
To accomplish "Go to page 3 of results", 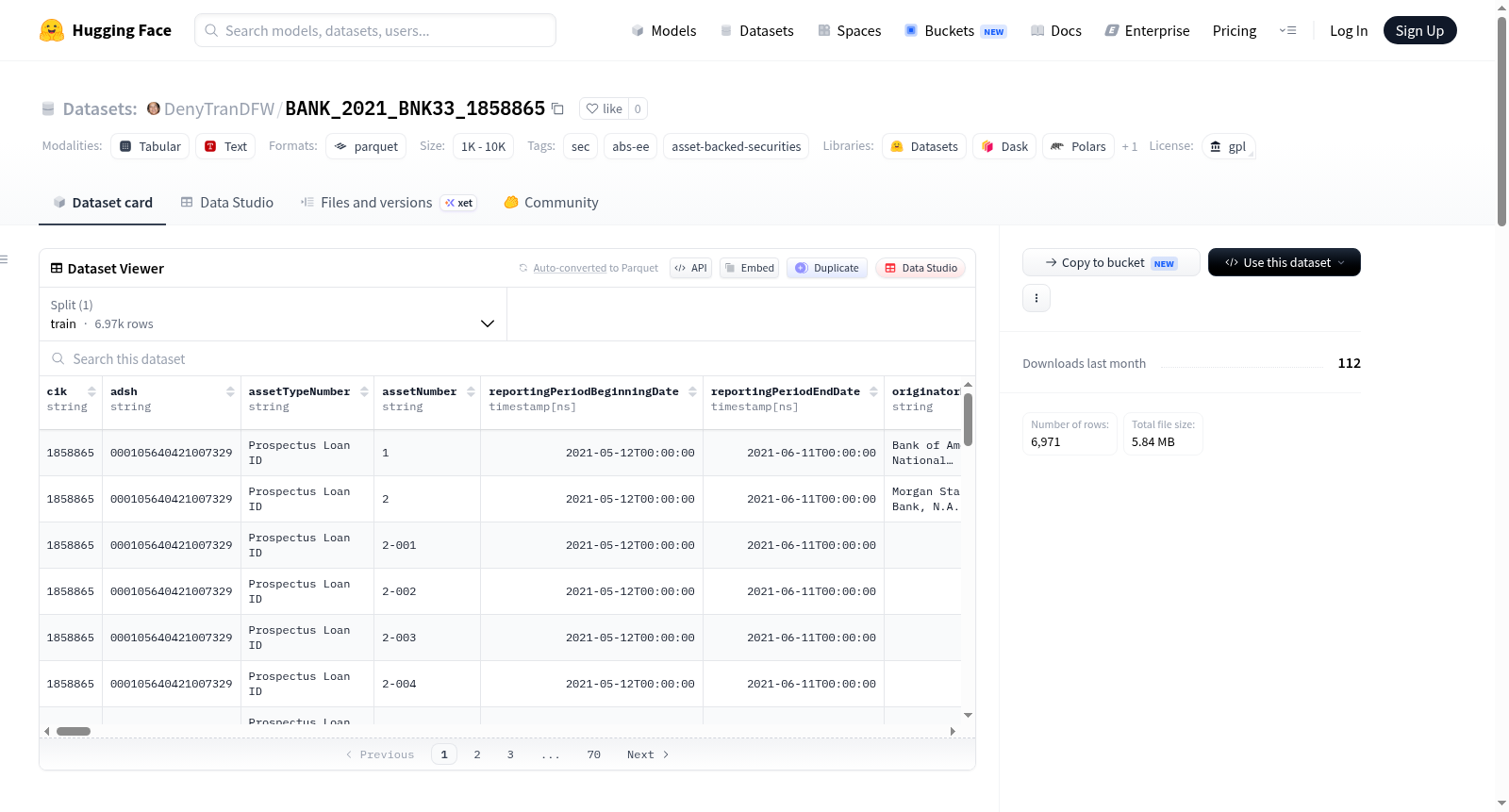I will 510,754.
